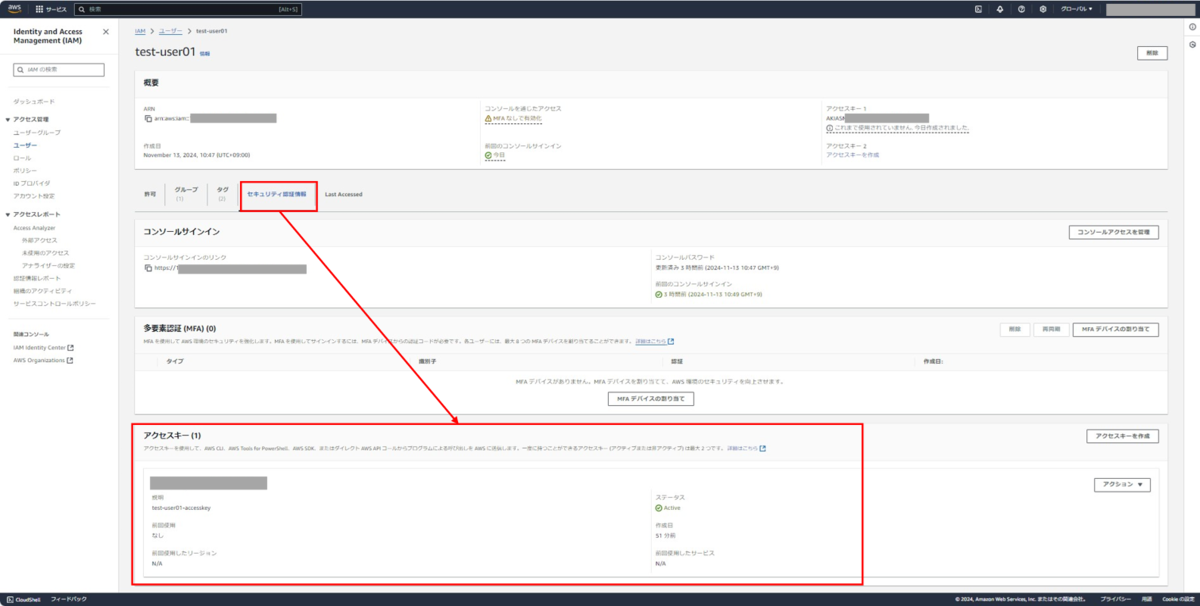Open ロール in the sidebar
The width and height of the screenshot is (1200, 606).
click(x=22, y=158)
